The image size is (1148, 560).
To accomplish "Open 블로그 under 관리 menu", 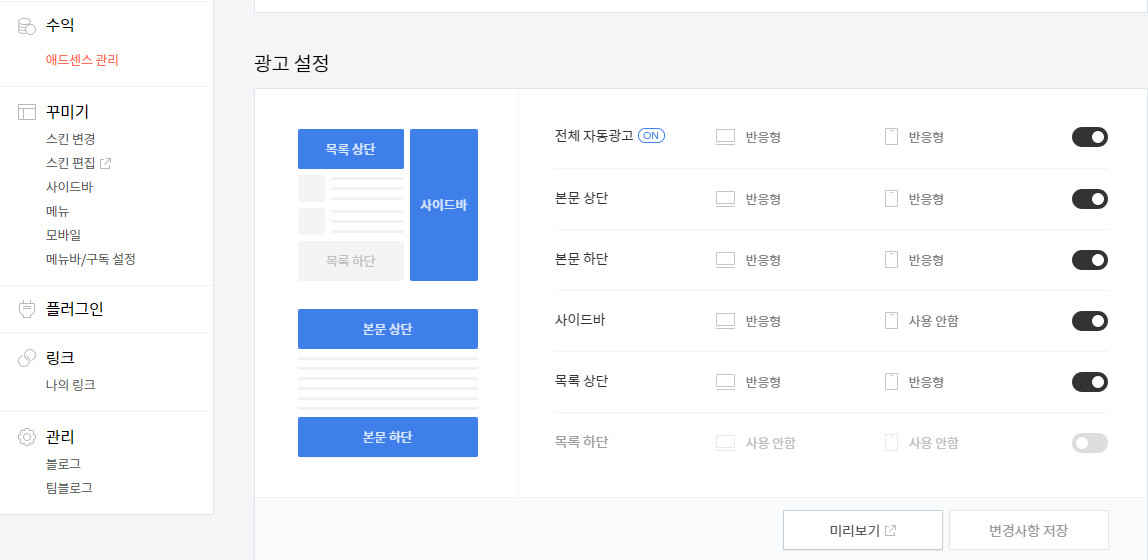I will [x=63, y=463].
